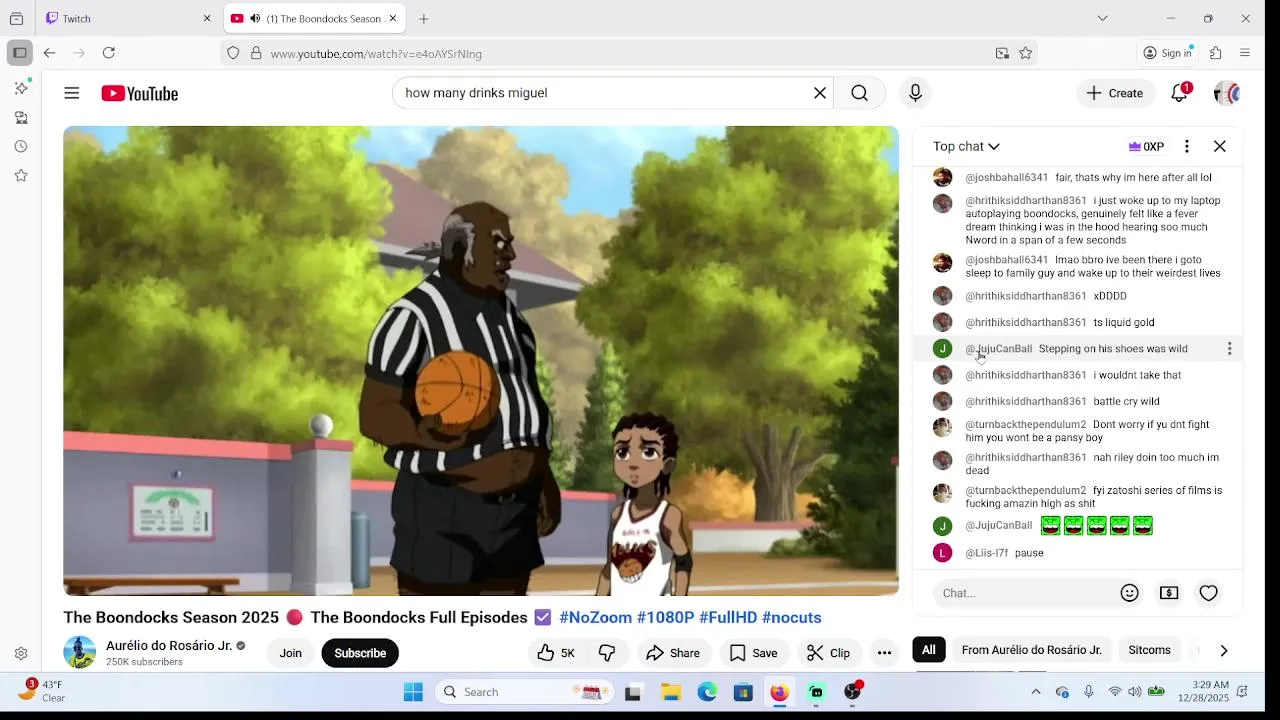Open YouTube notifications bell
This screenshot has height=720, width=1280.
coord(1180,93)
